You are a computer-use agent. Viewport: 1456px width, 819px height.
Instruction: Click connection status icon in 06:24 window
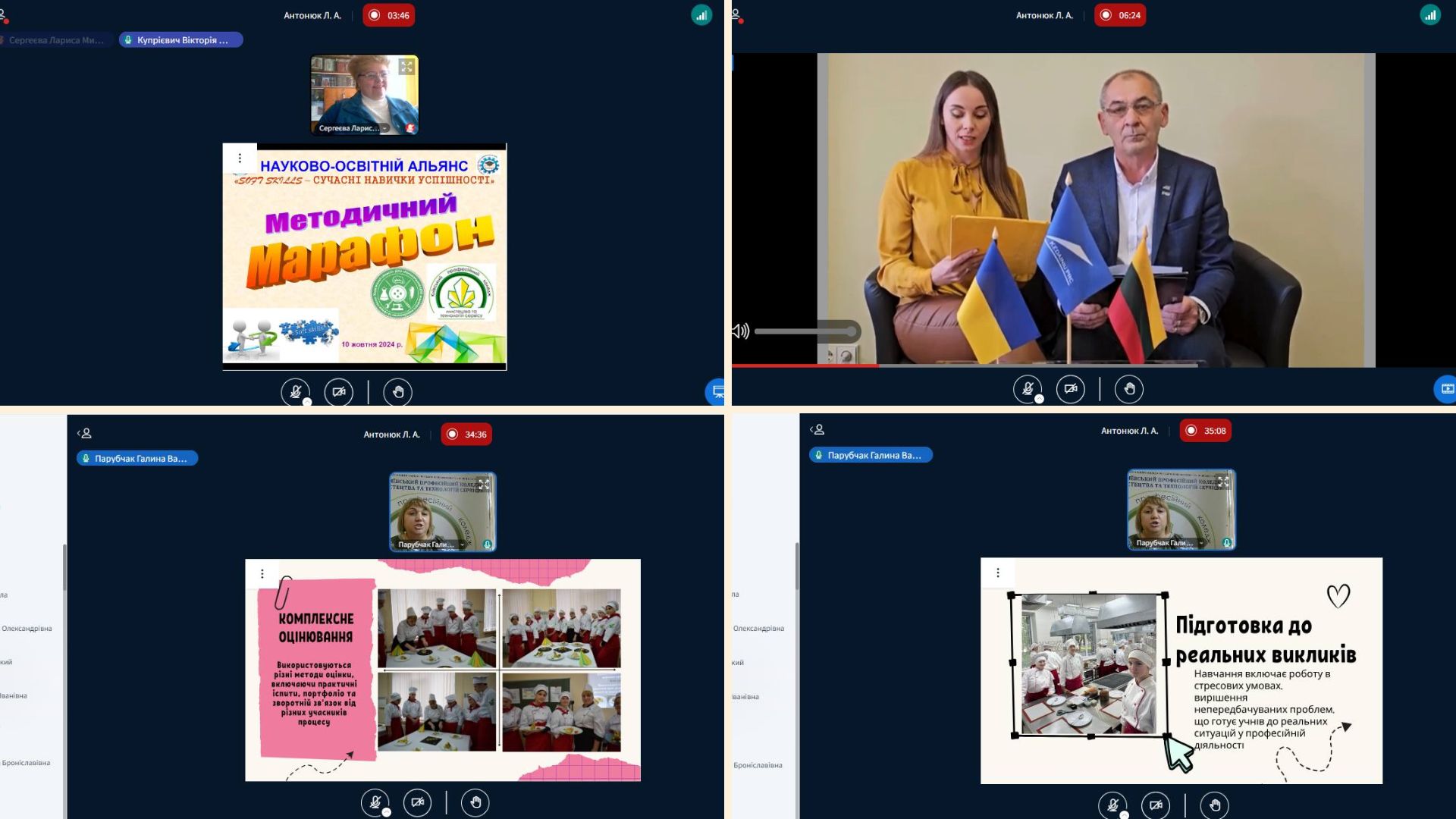[1429, 15]
